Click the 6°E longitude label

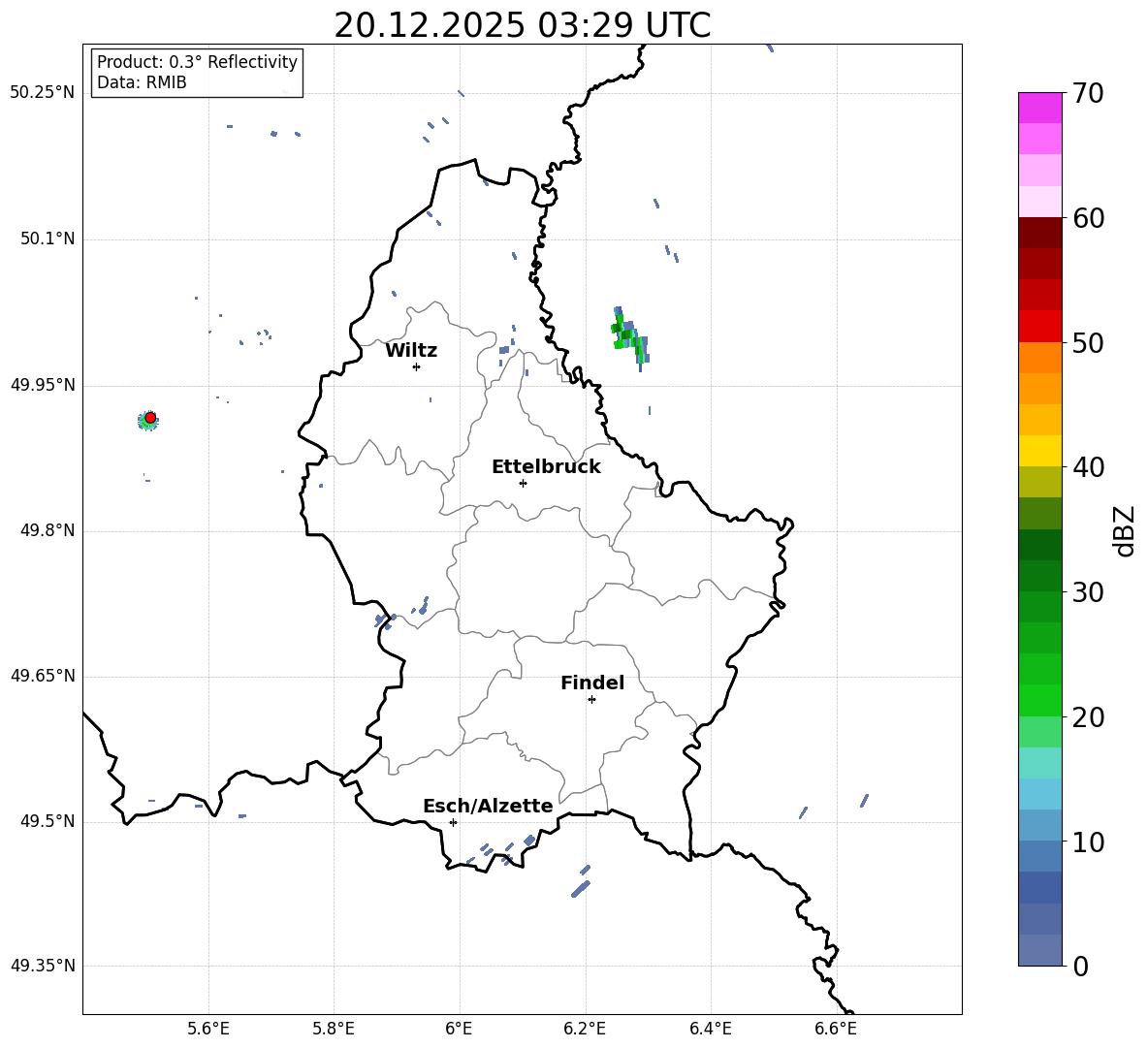[459, 1030]
